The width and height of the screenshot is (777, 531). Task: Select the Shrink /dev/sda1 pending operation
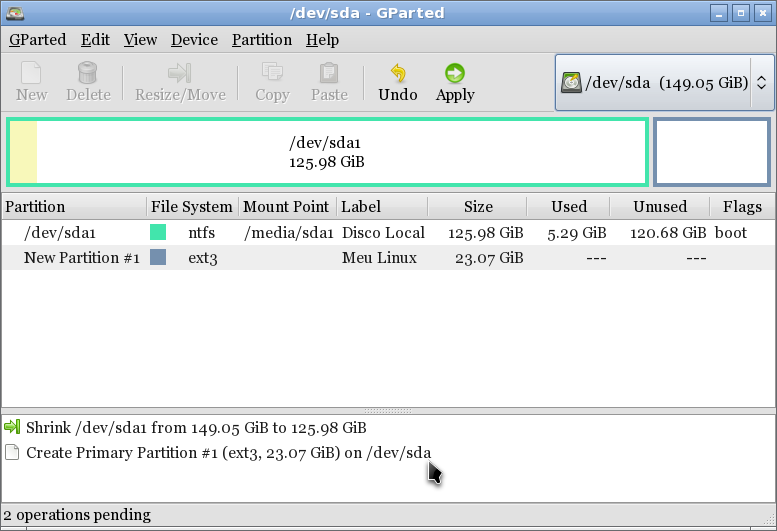point(196,427)
